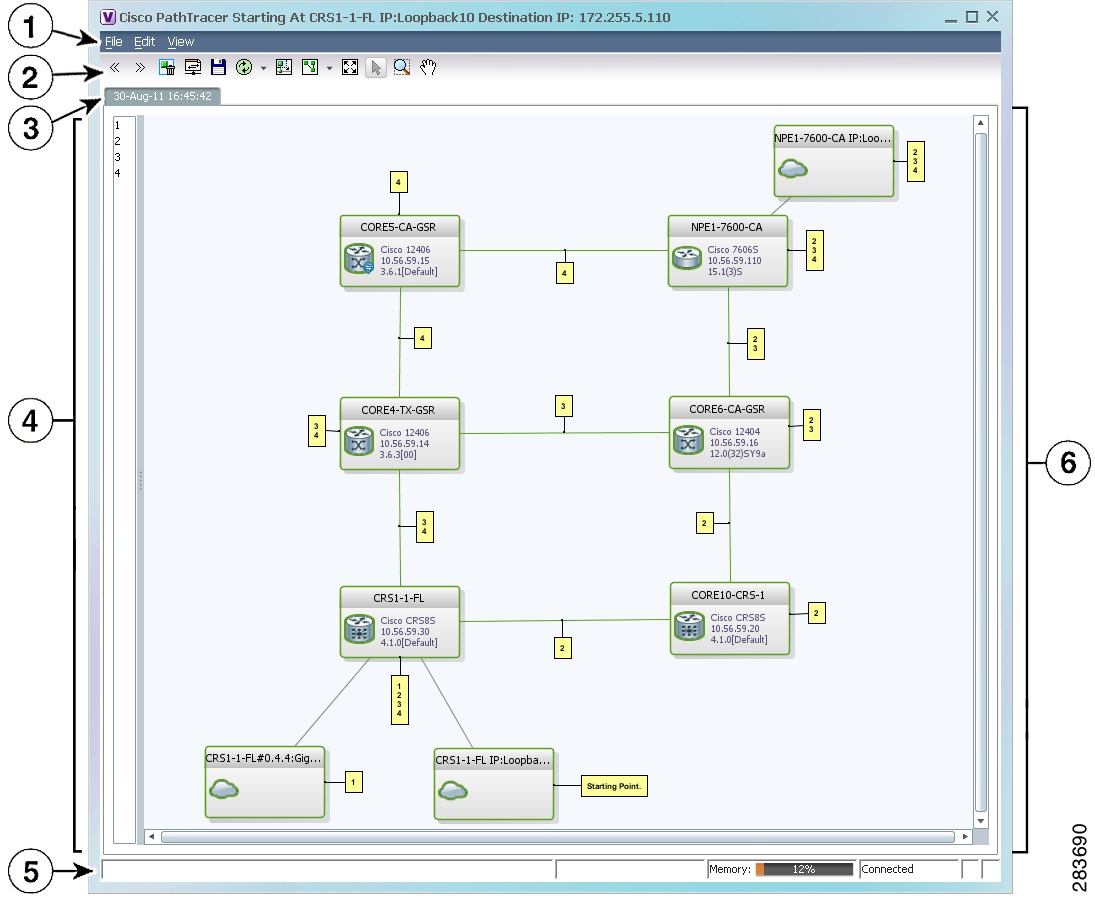This screenshot has height=904, width=1095.
Task: Expand the dropdown arrow beside the refresh icon
Action: point(263,68)
